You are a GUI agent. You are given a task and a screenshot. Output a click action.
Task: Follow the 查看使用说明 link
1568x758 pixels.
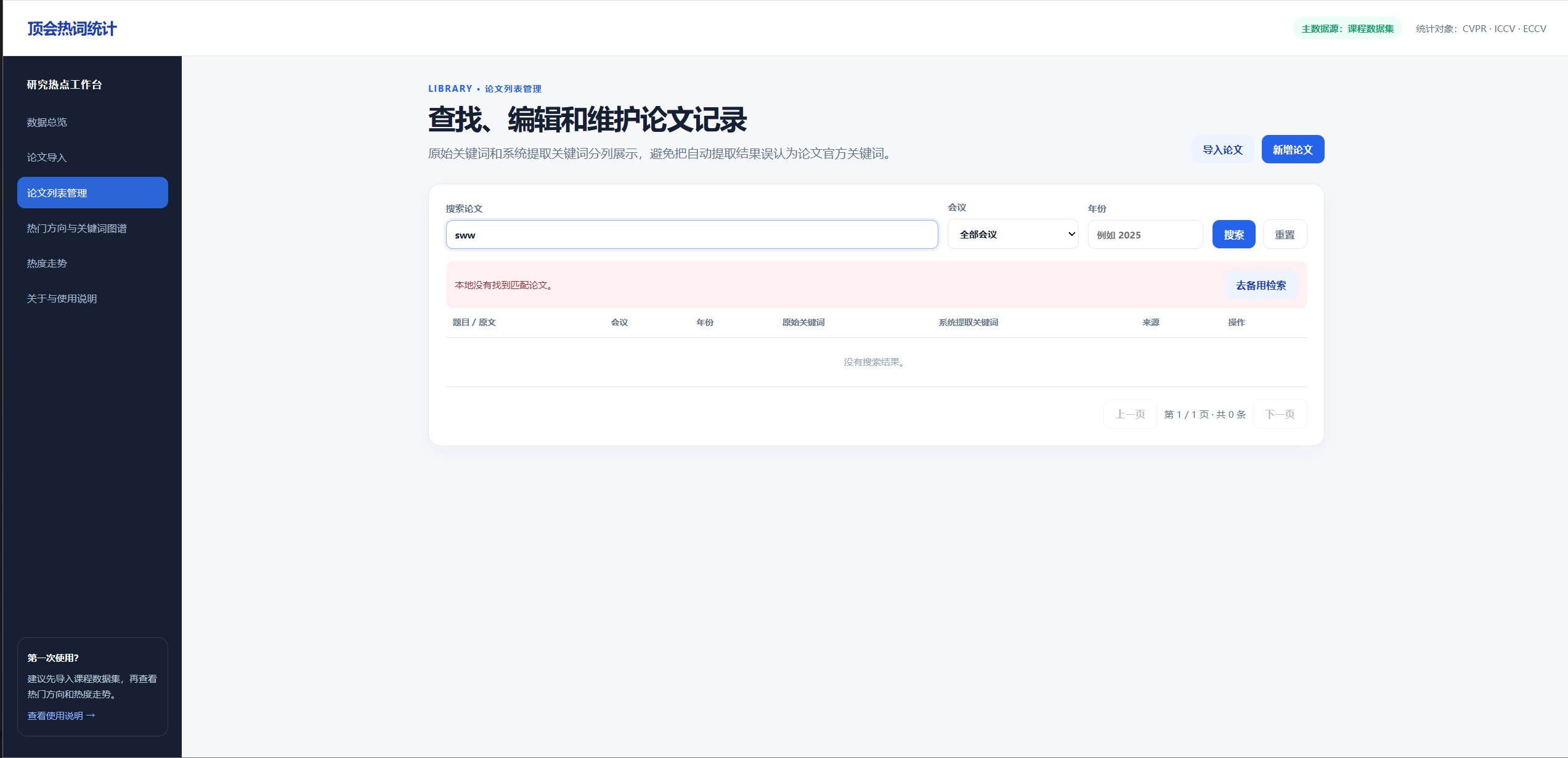click(x=61, y=715)
